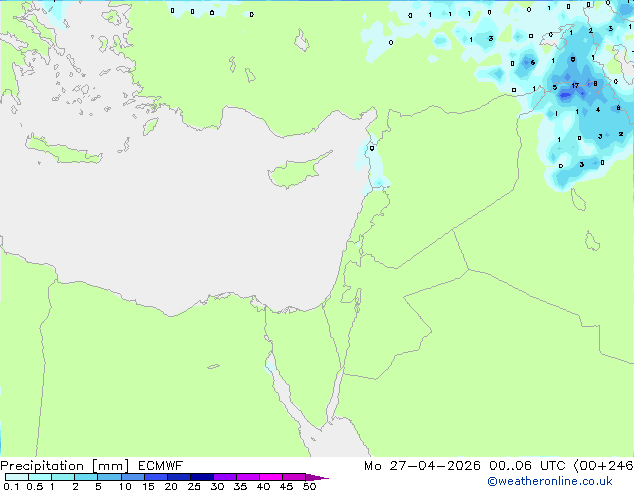Click the legend label '30'

217,486
